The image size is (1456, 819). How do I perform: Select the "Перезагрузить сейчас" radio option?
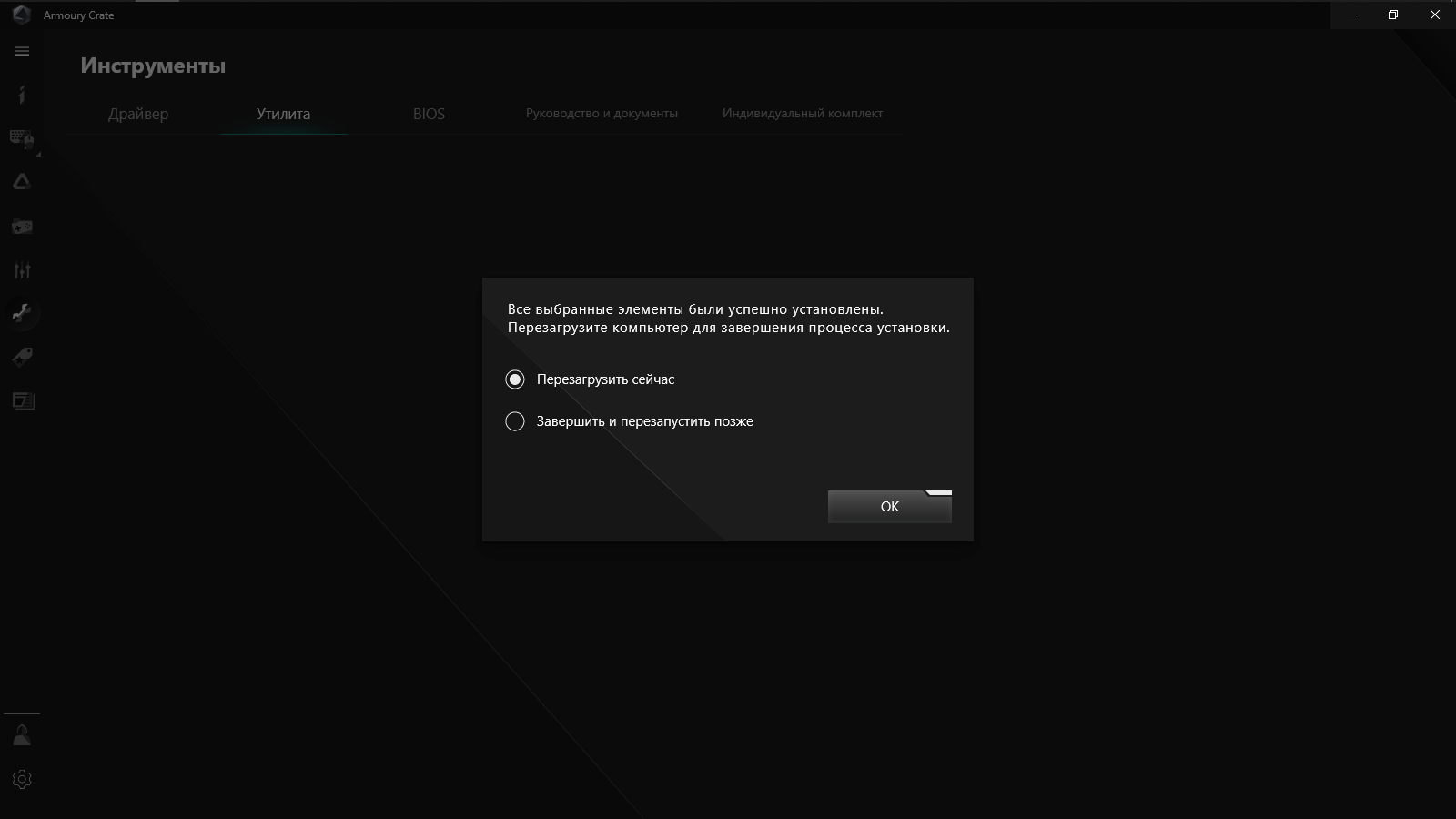tap(515, 379)
